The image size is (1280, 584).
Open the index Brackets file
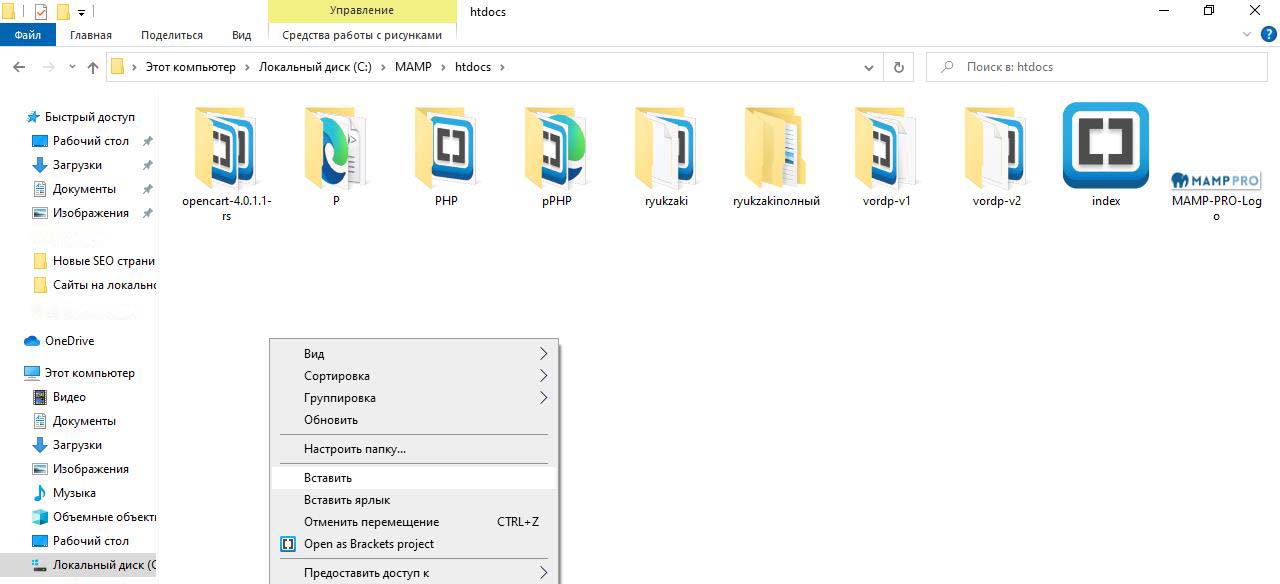(x=1105, y=147)
